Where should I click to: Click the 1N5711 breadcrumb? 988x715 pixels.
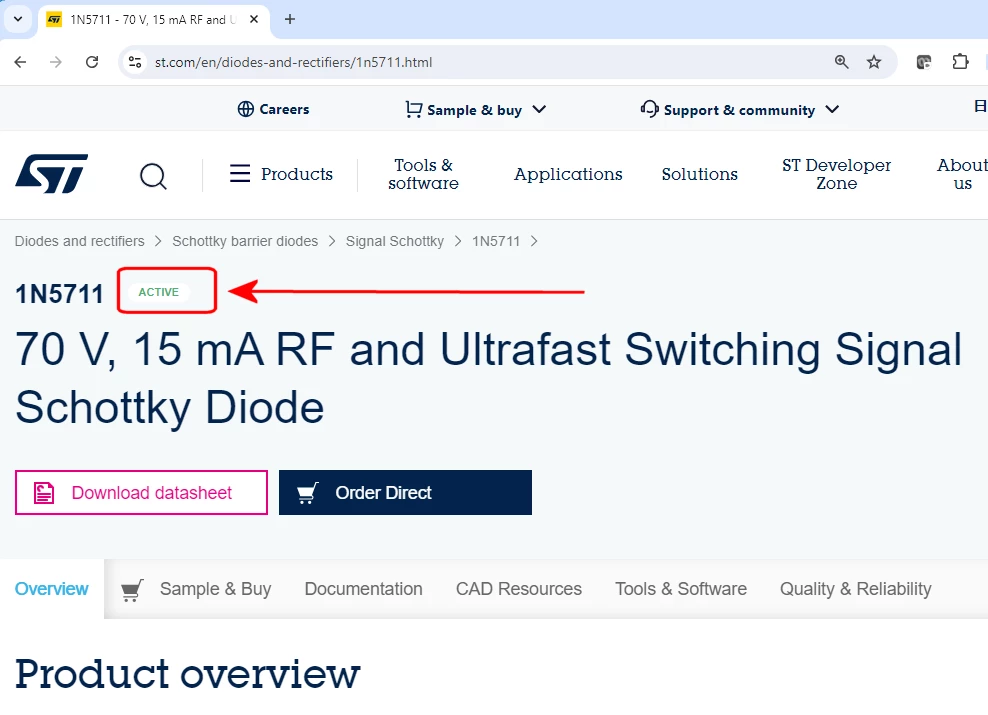tap(496, 241)
